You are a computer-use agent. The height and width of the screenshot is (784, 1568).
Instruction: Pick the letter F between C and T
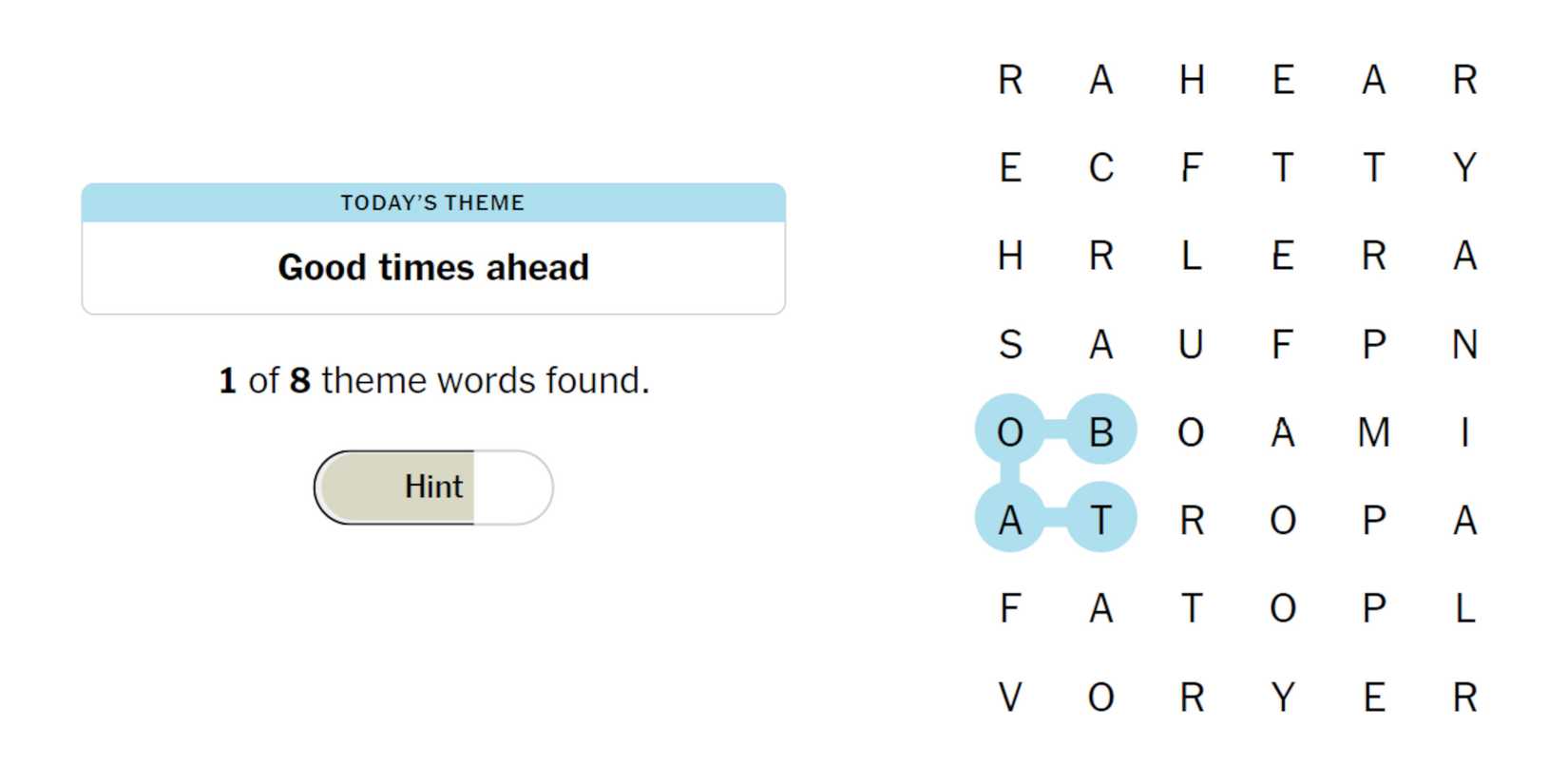click(x=1192, y=168)
